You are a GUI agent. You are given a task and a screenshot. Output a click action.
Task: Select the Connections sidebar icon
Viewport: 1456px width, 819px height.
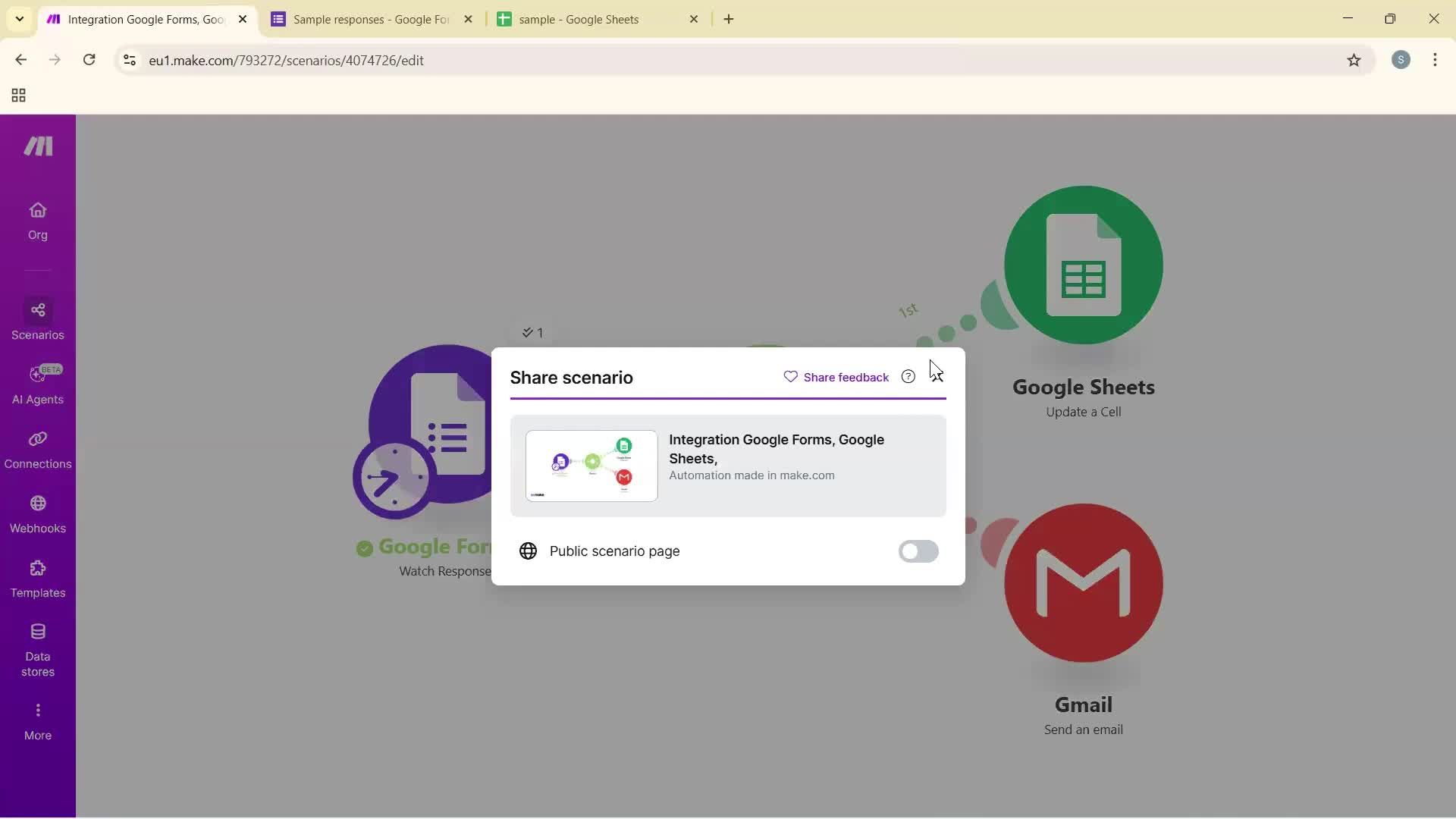[37, 449]
